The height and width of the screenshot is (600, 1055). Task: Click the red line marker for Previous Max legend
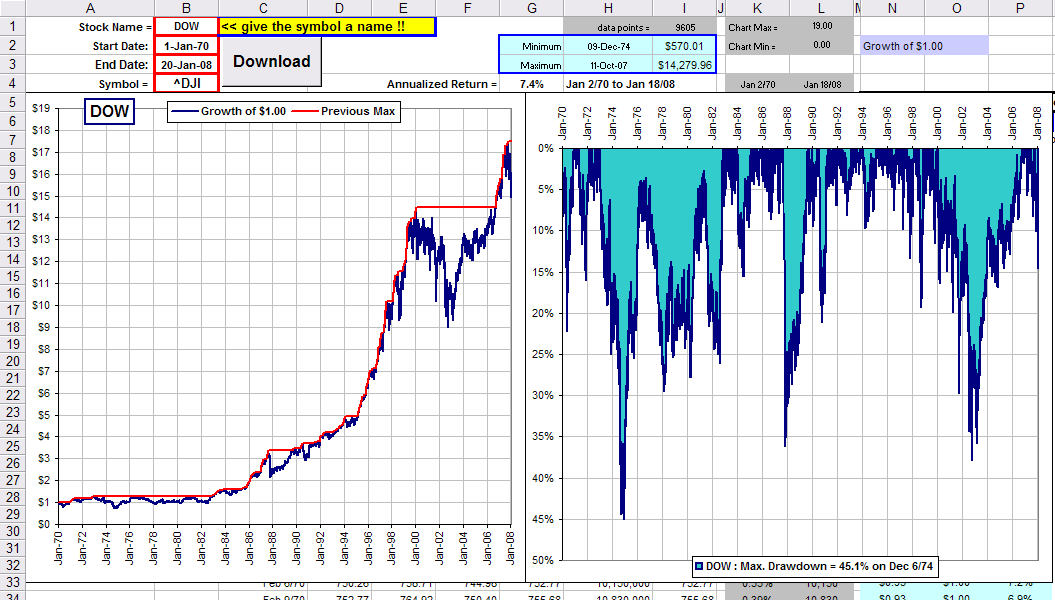305,111
